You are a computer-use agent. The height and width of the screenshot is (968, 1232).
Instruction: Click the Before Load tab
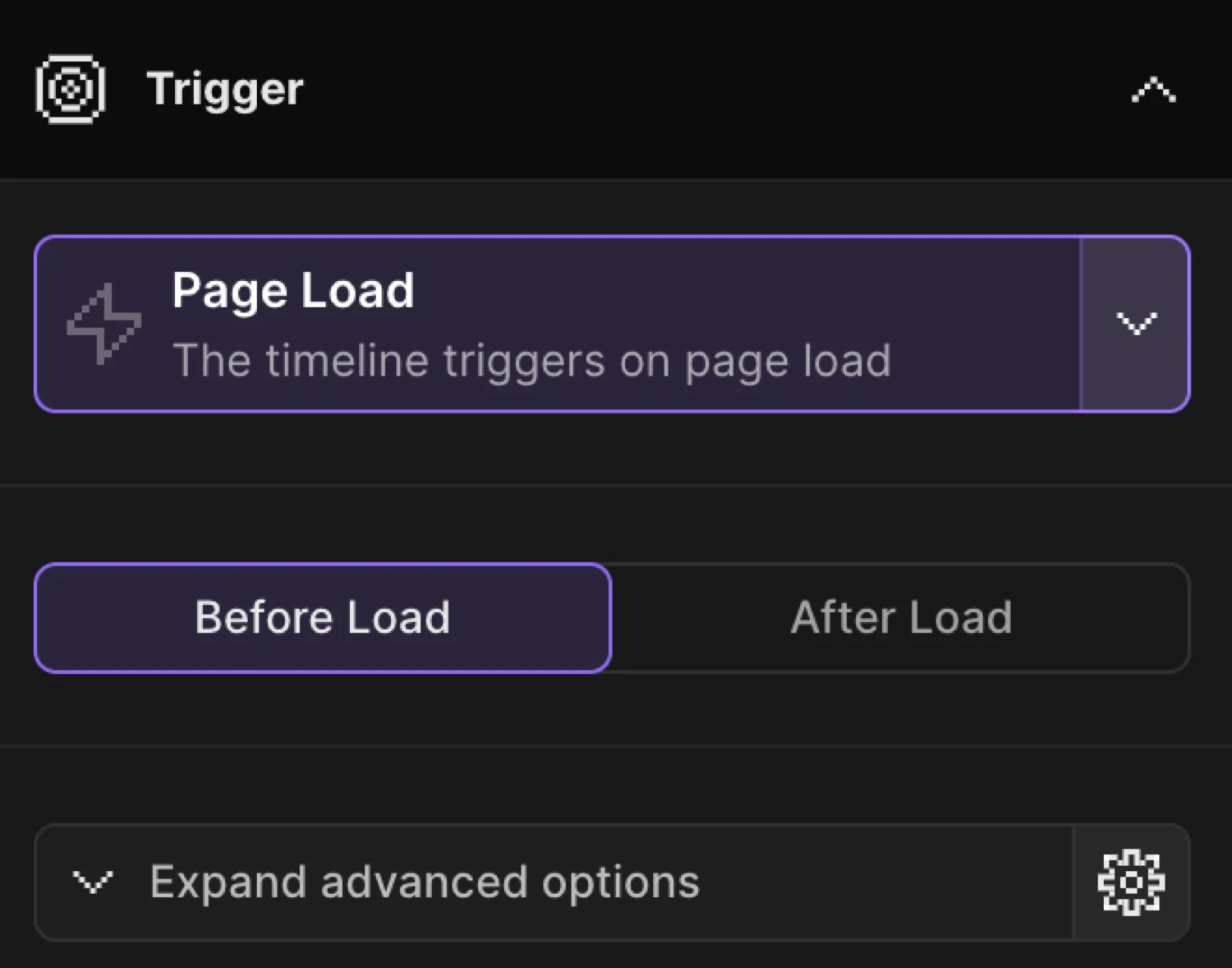pos(322,618)
